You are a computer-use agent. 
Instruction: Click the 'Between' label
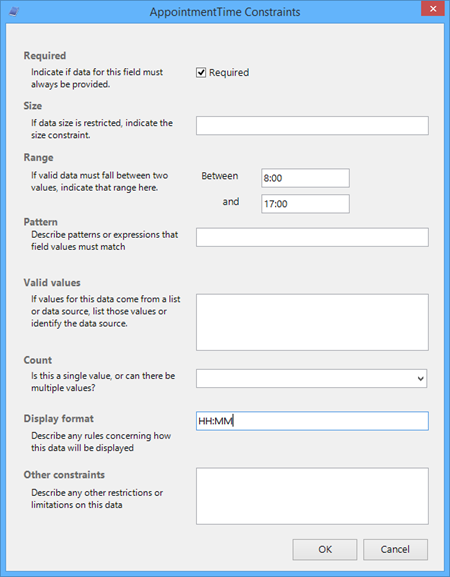click(x=220, y=176)
